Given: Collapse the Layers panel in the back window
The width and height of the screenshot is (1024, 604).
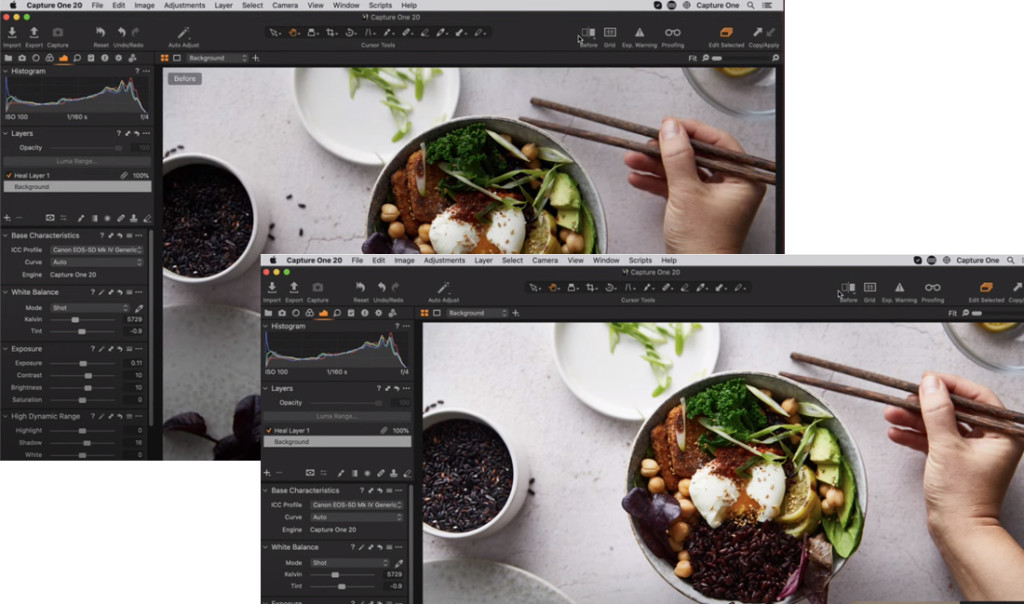Looking at the screenshot, I should pos(6,133).
